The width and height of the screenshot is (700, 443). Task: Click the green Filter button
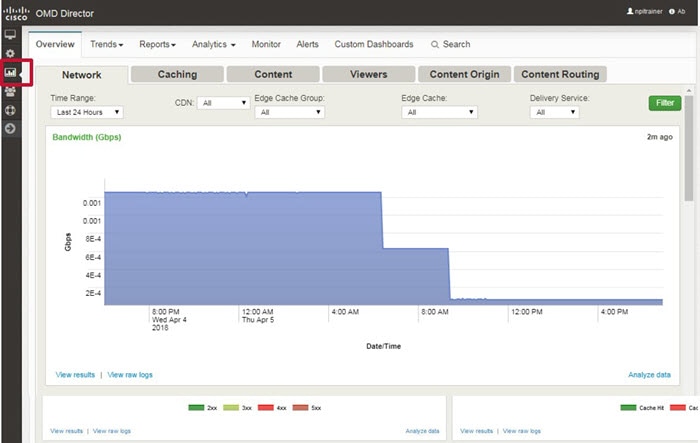pyautogui.click(x=665, y=103)
